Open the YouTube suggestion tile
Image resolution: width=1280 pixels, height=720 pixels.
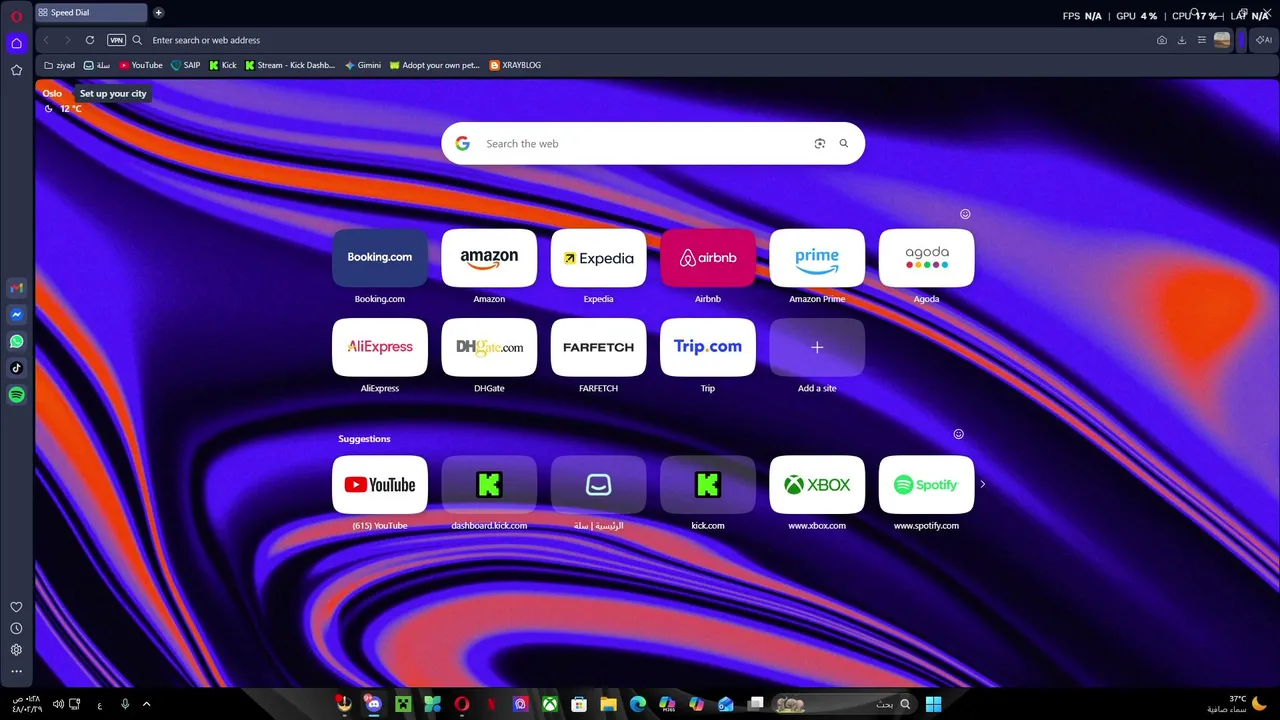pyautogui.click(x=380, y=485)
